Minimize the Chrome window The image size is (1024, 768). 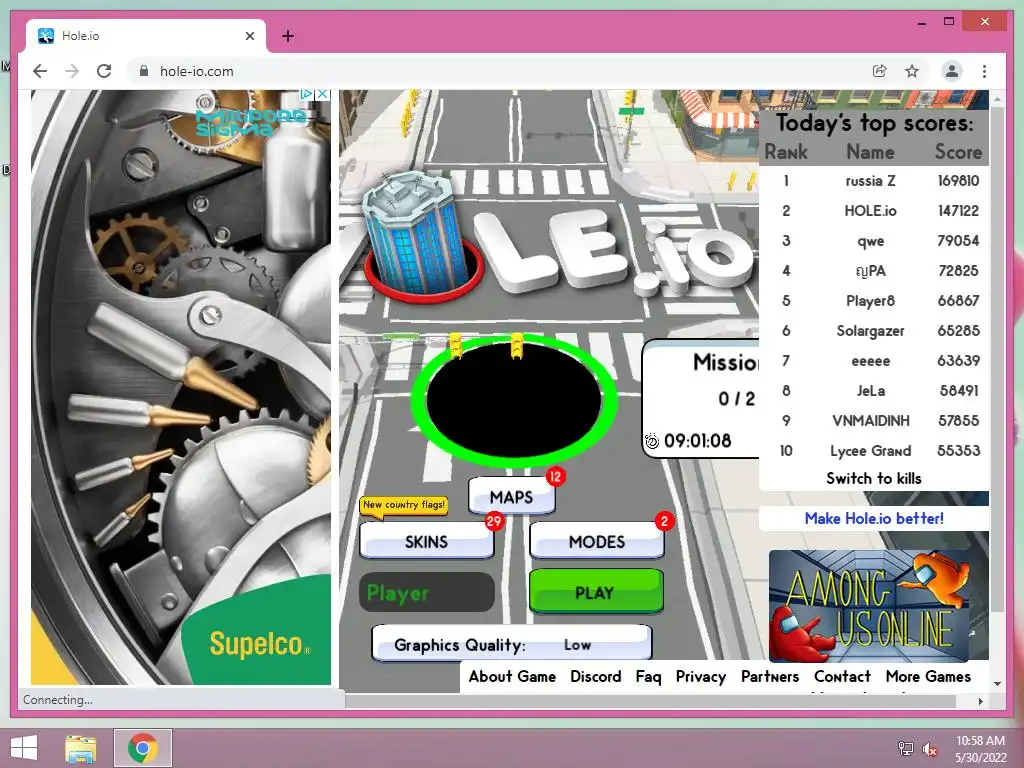click(922, 22)
